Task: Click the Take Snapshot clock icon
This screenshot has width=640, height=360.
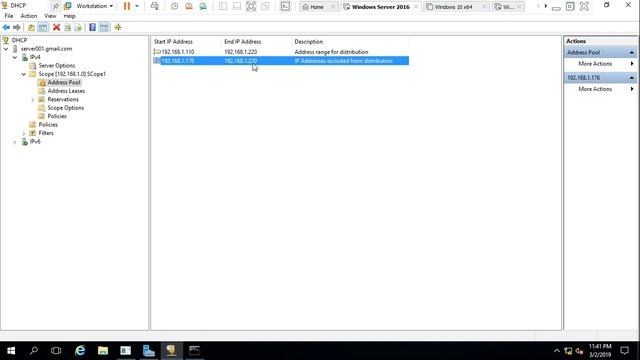Action: (x=174, y=6)
